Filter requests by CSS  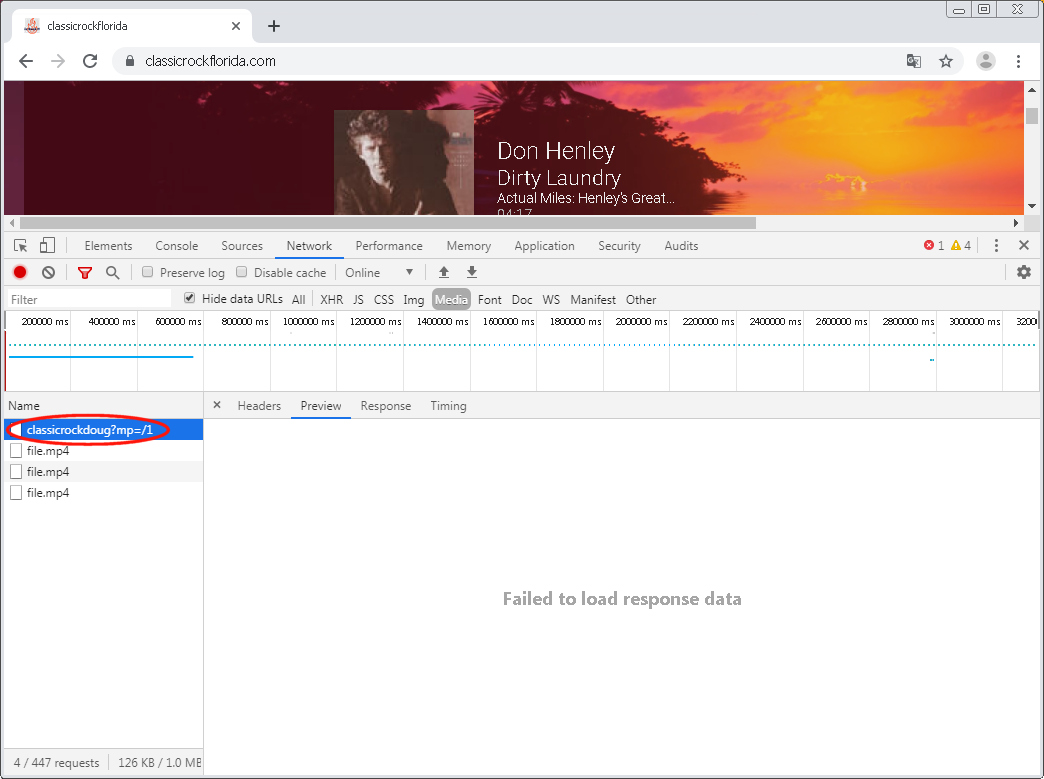384,300
